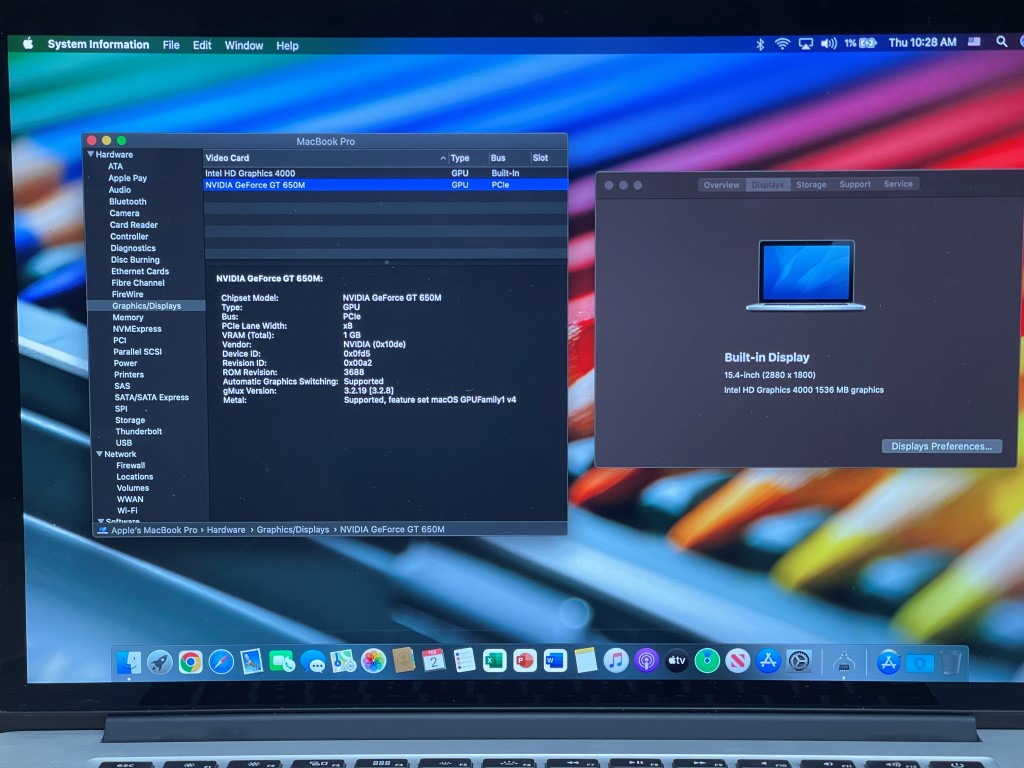This screenshot has width=1024, height=768.
Task: Select USB in the sidebar
Action: click(123, 443)
